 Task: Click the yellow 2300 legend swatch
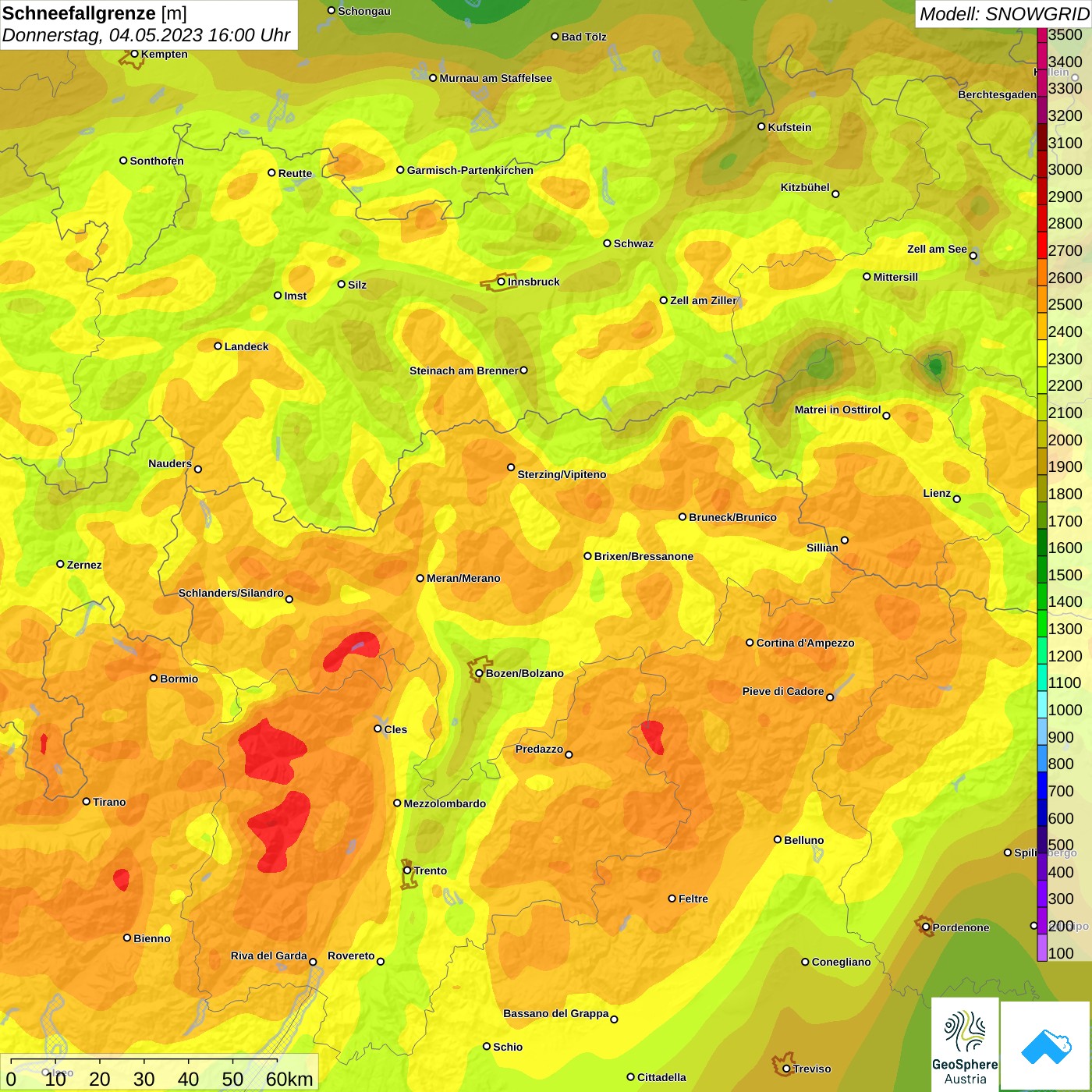click(1042, 353)
